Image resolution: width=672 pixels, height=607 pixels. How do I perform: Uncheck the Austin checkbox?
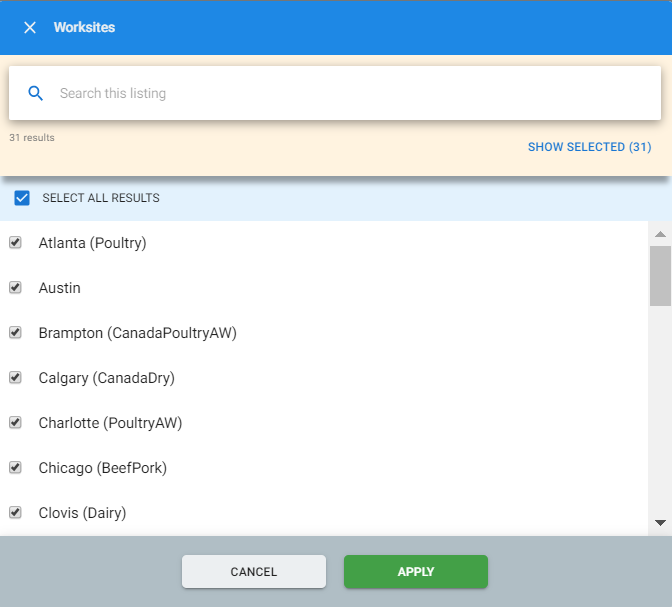tap(15, 288)
